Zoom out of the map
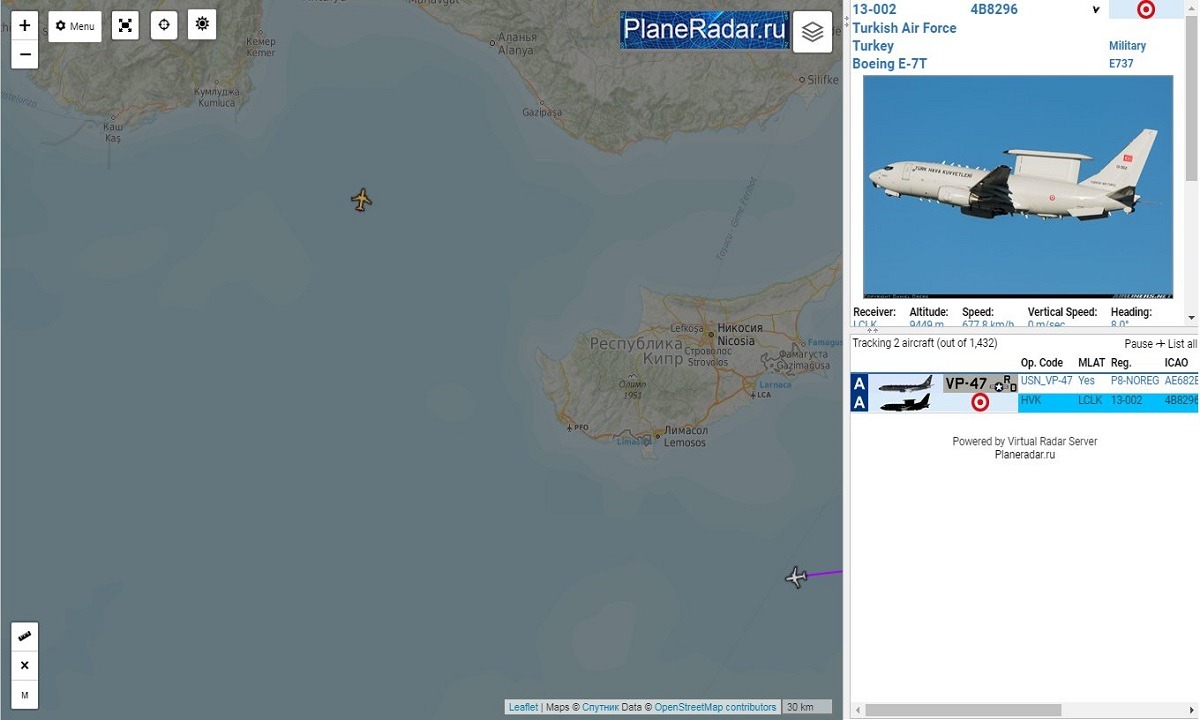This screenshot has height=720, width=1200. click(25, 54)
